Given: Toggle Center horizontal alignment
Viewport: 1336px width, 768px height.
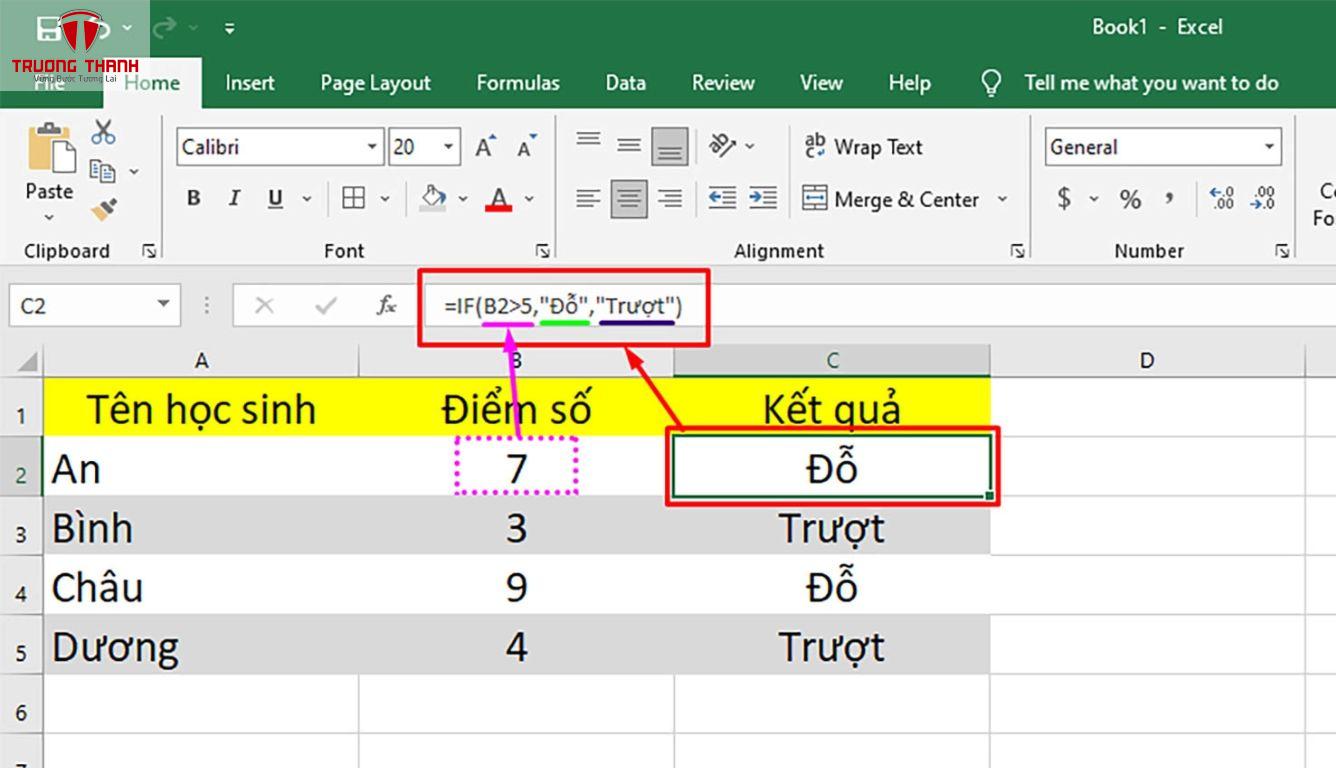Looking at the screenshot, I should [x=629, y=199].
